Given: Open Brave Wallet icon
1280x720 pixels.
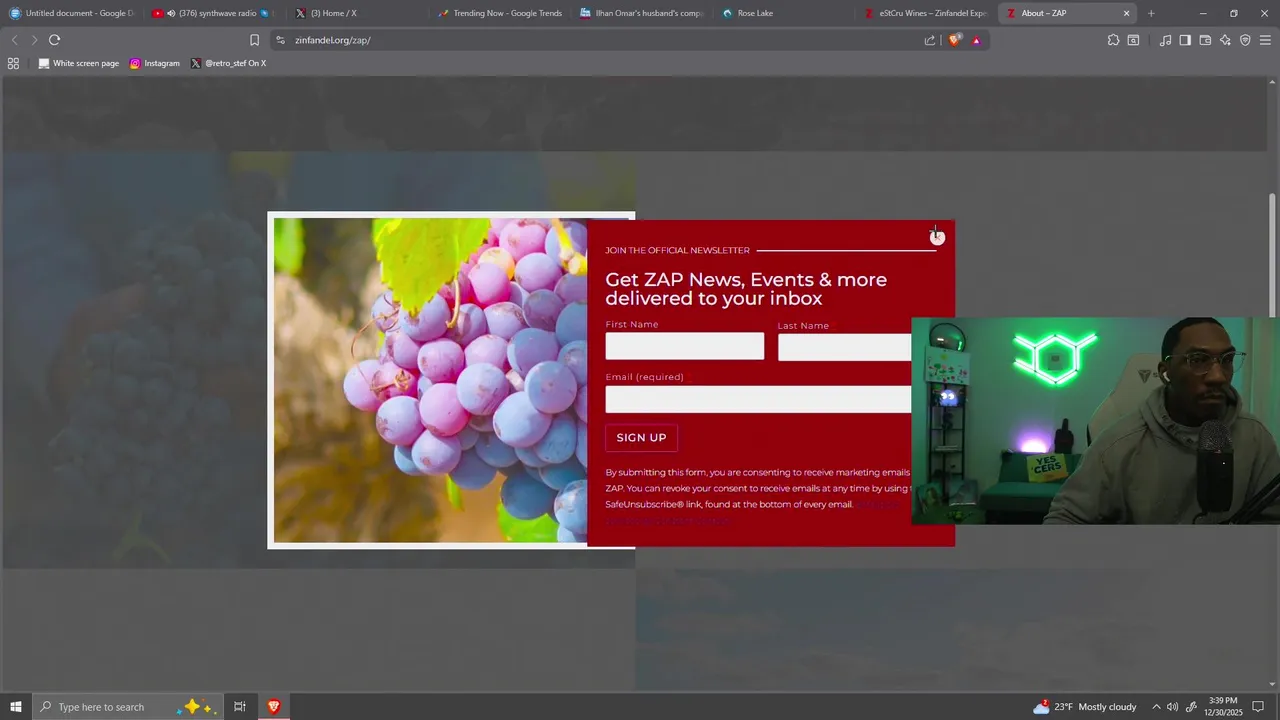Looking at the screenshot, I should tap(1205, 40).
